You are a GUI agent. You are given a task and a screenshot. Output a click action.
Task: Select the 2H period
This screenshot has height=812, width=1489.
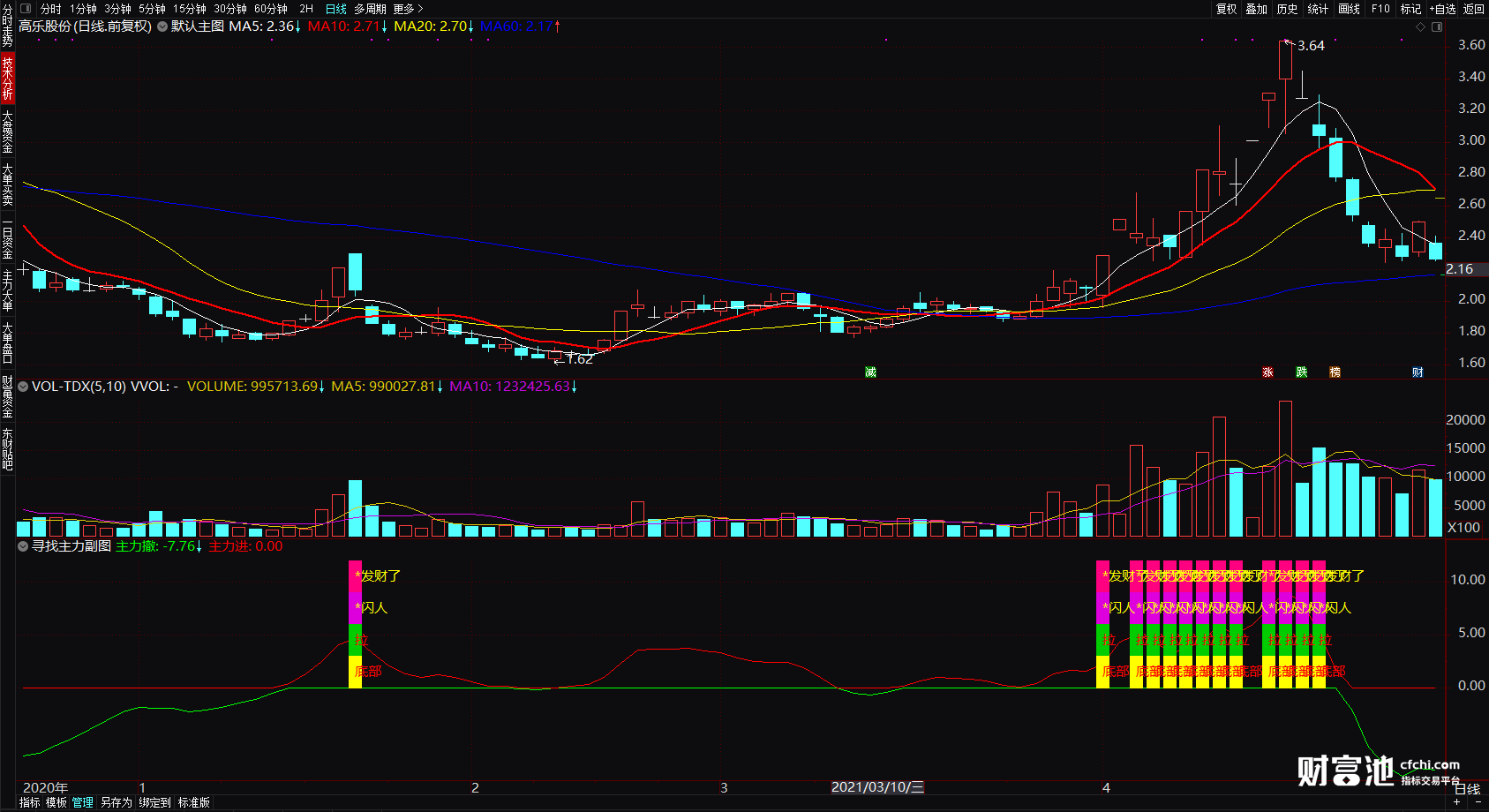(306, 8)
